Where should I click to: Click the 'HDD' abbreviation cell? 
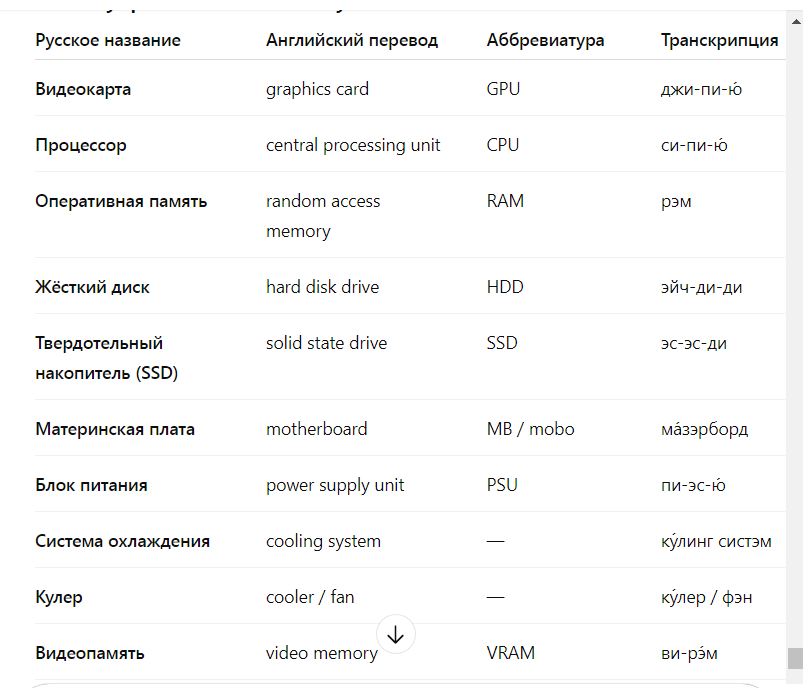click(505, 287)
